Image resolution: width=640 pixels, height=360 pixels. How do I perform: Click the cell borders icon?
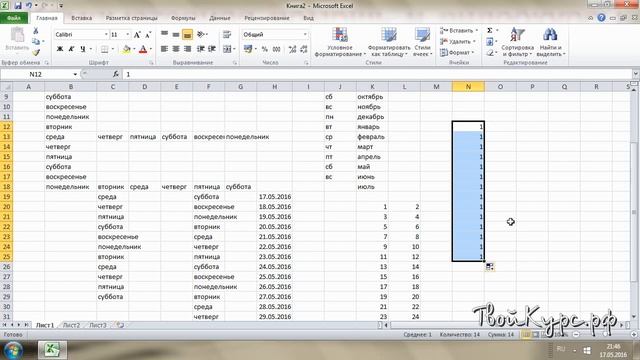tap(105, 49)
